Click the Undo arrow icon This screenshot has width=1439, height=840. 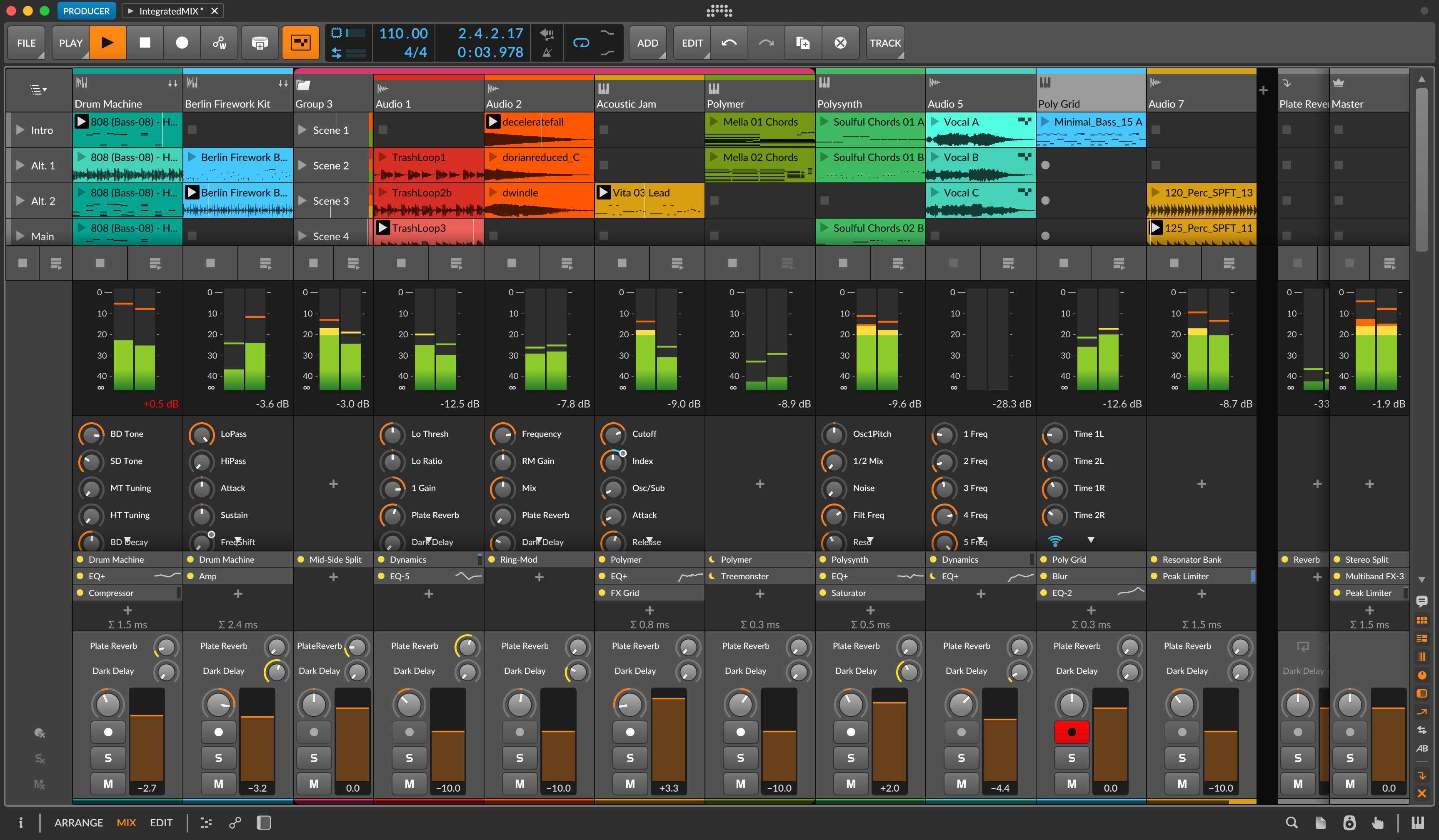(729, 42)
